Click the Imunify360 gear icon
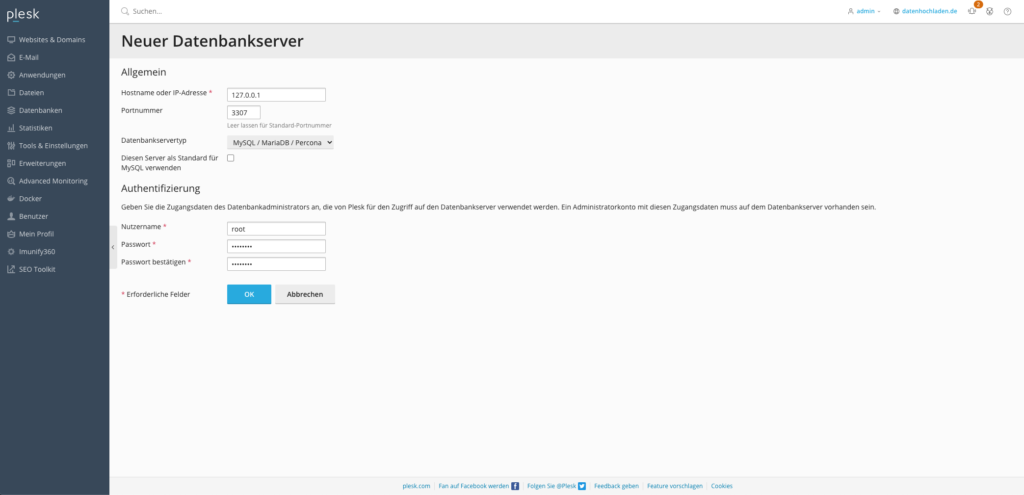 11,251
